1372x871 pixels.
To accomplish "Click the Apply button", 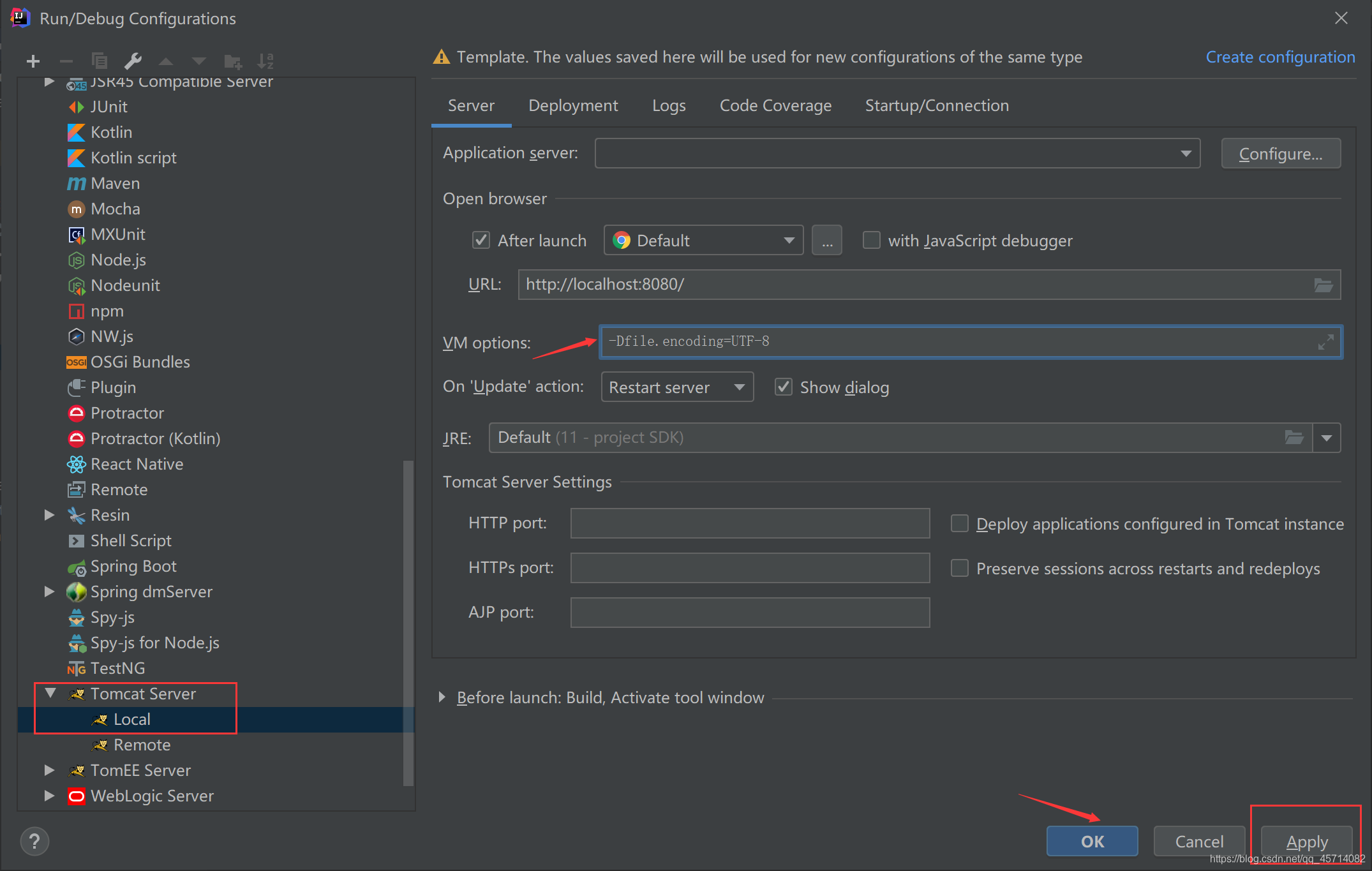I will [x=1308, y=839].
